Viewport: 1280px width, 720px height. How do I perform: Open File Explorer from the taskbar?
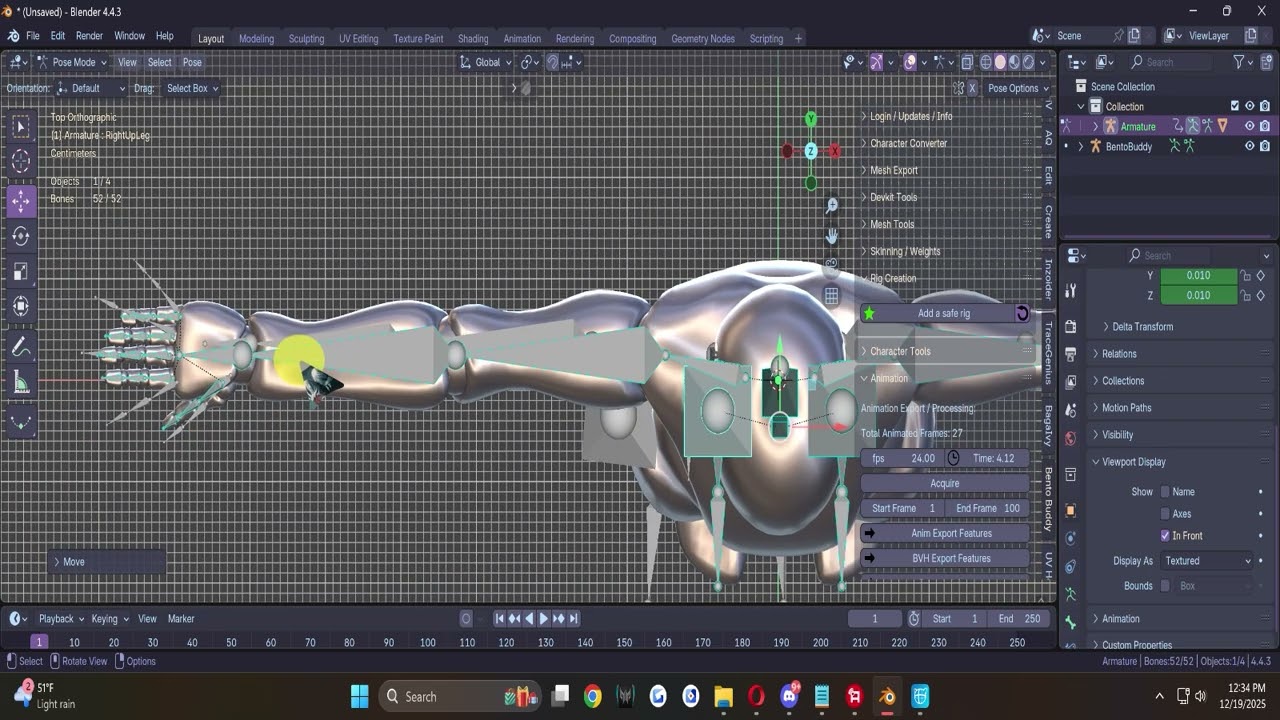coord(723,696)
